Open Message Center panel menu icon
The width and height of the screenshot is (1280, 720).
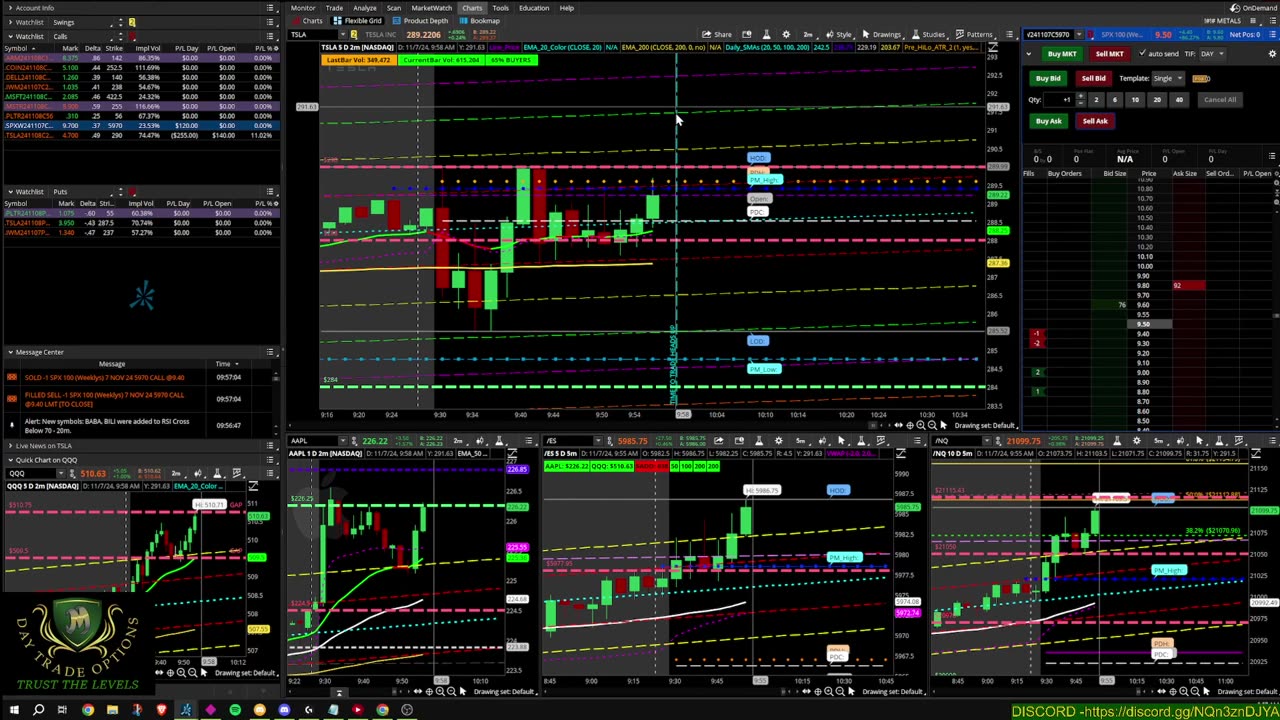tap(270, 352)
